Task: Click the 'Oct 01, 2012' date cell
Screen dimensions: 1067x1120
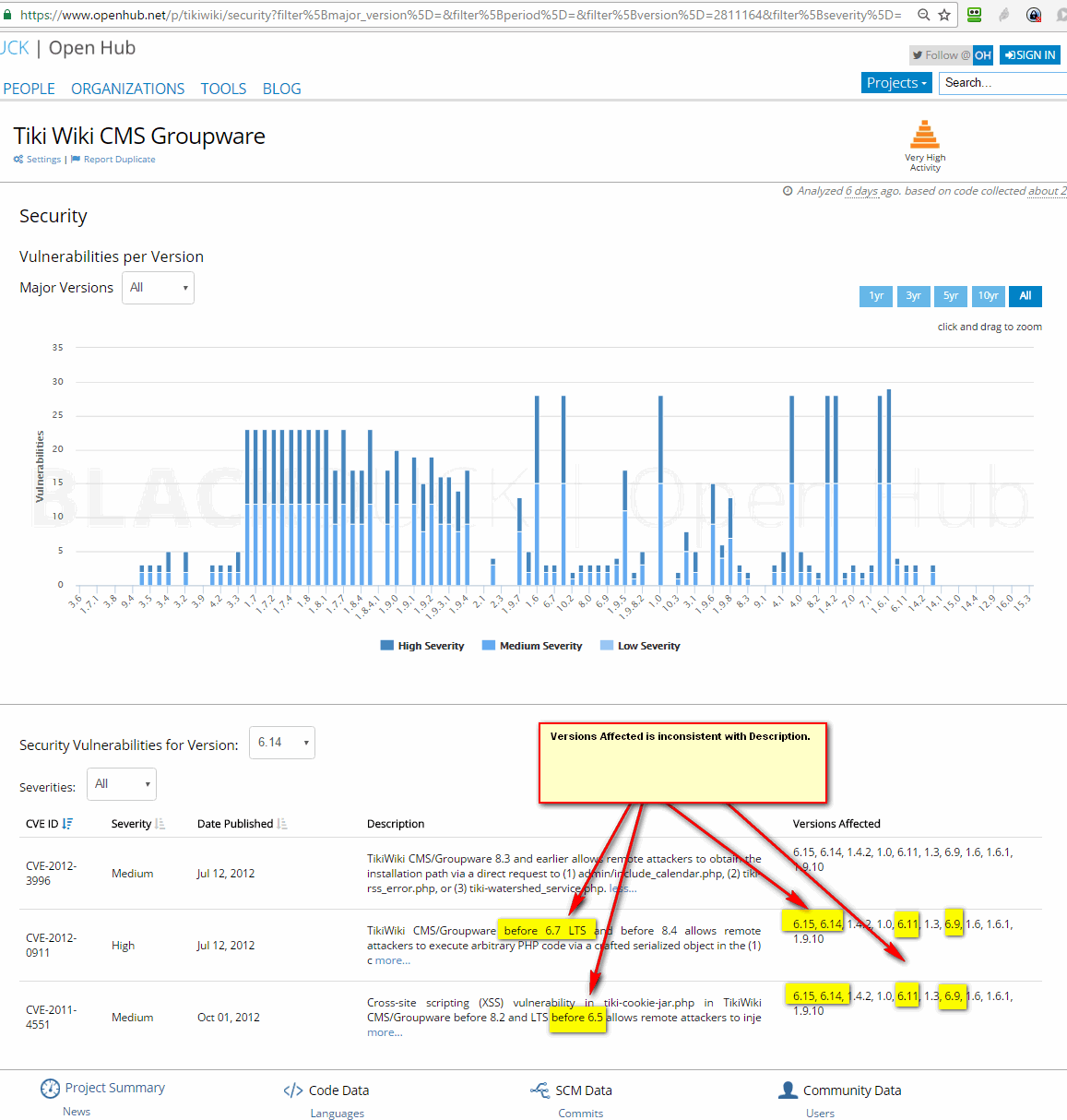Action: (229, 1018)
